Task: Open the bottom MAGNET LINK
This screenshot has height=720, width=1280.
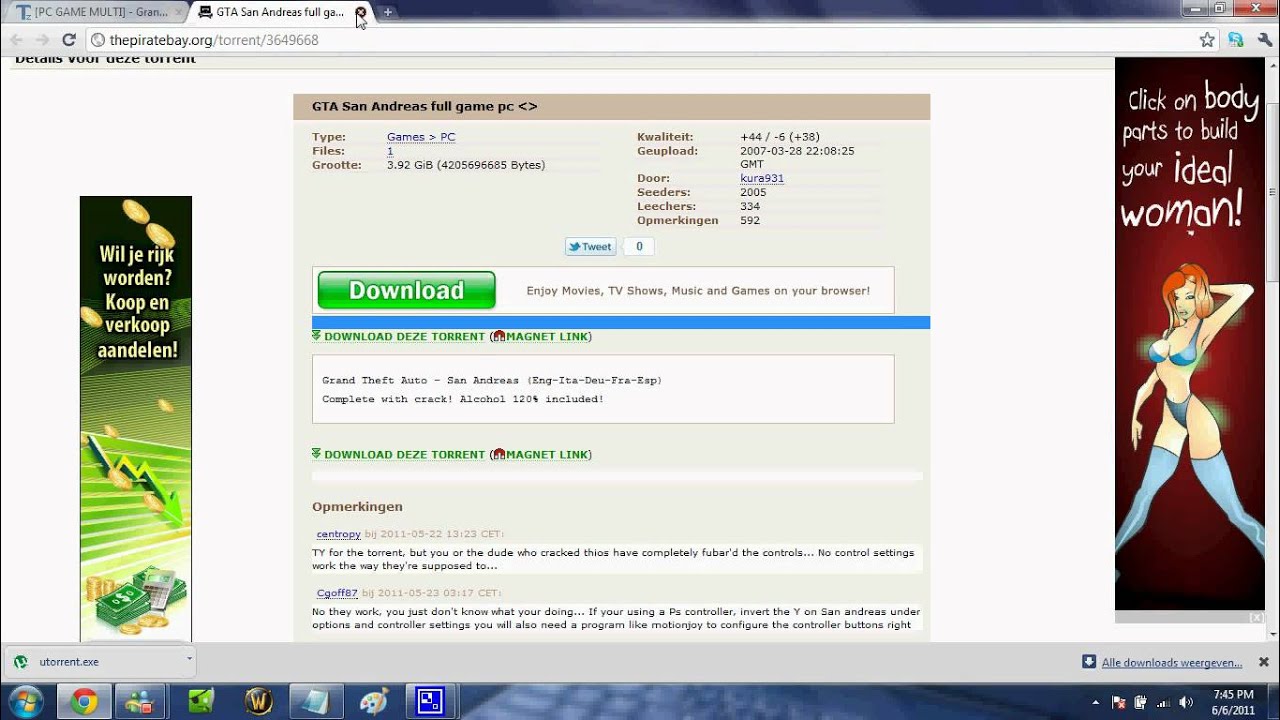Action: click(546, 455)
